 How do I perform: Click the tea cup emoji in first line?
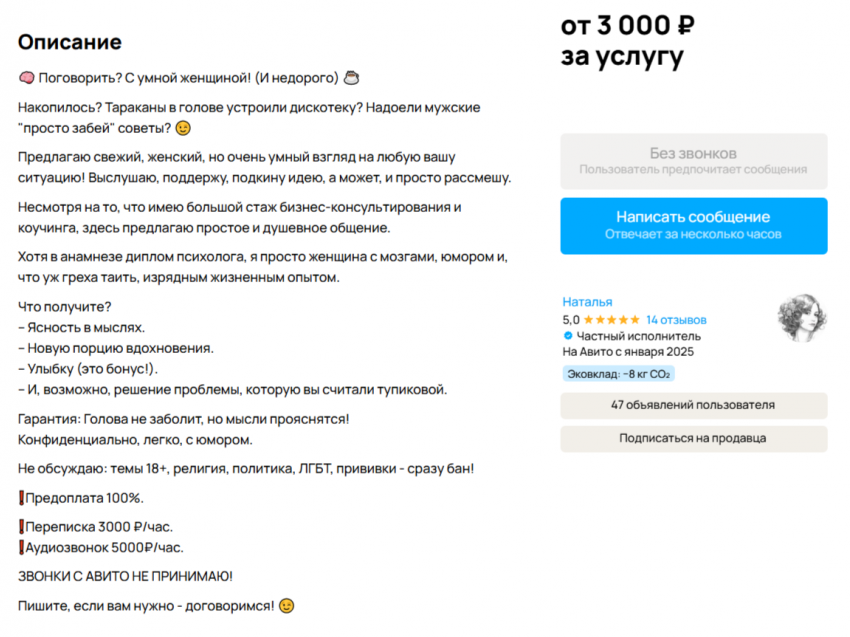[351, 76]
